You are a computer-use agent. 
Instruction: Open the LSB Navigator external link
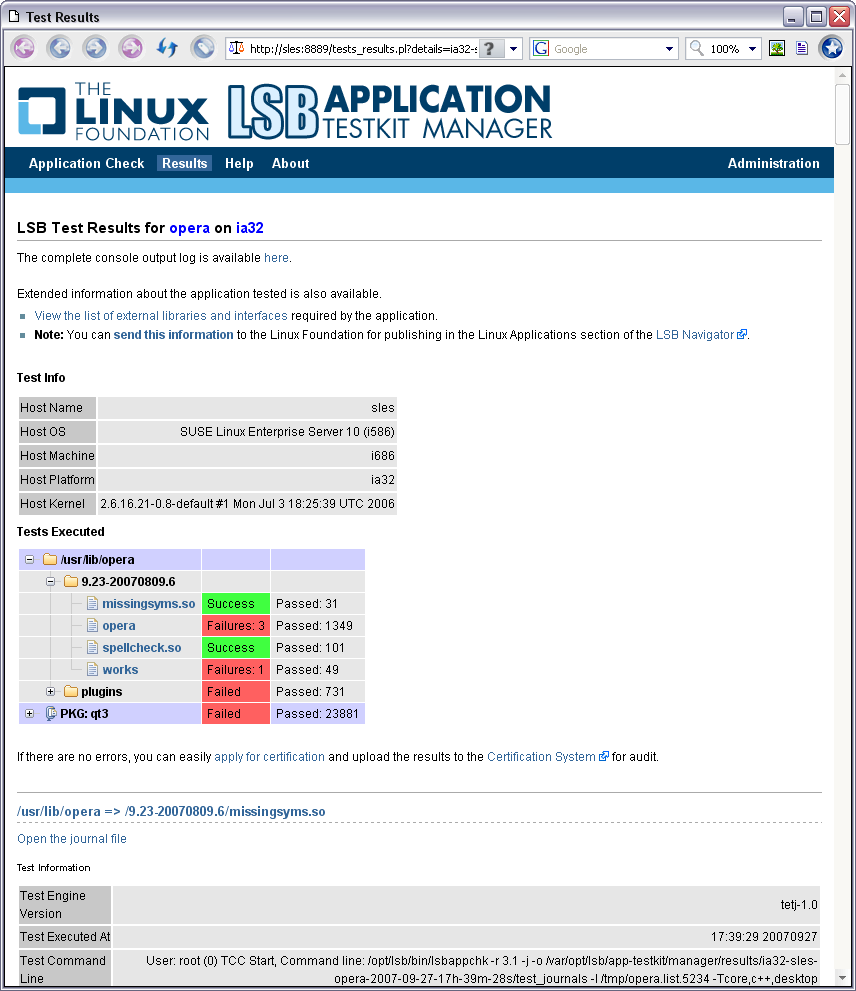point(701,334)
